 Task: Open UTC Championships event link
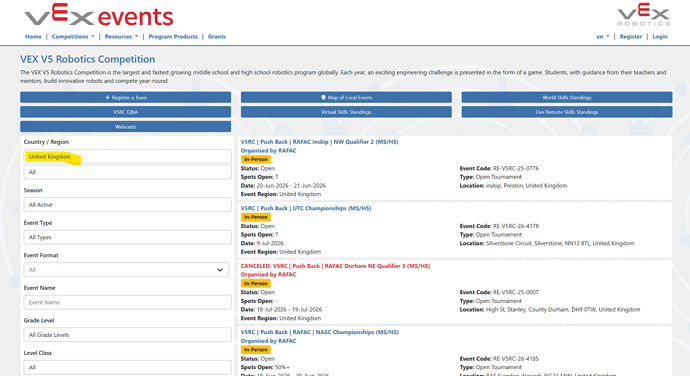click(306, 208)
